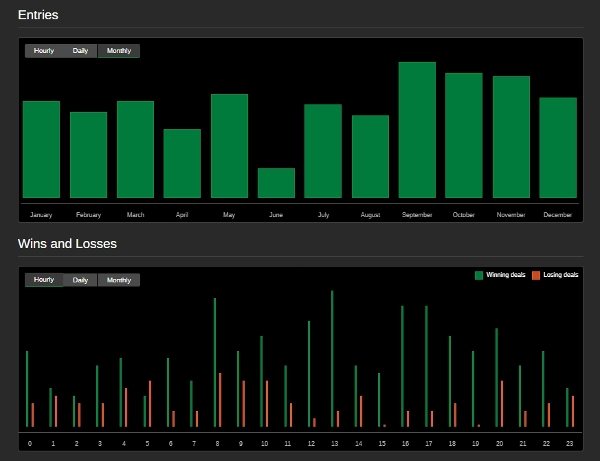Click hour label '23' on the axis
The image size is (600, 461).
click(569, 443)
